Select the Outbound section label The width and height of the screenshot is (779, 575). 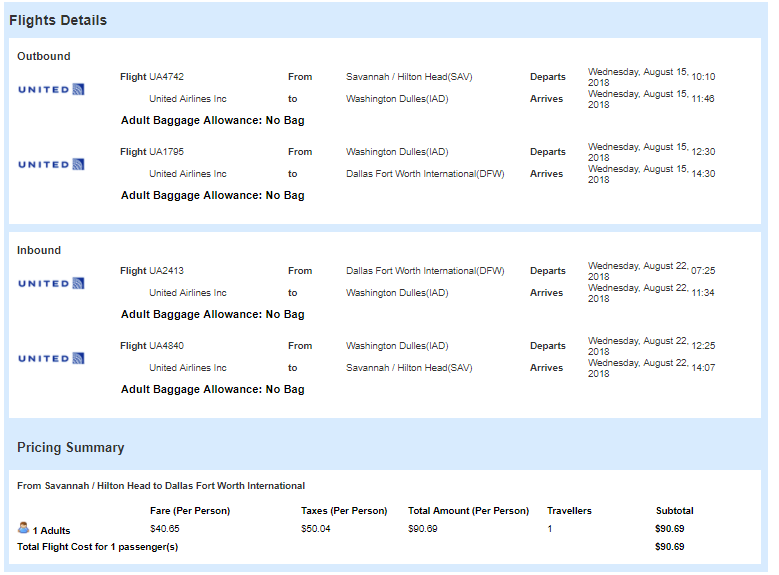(x=44, y=56)
